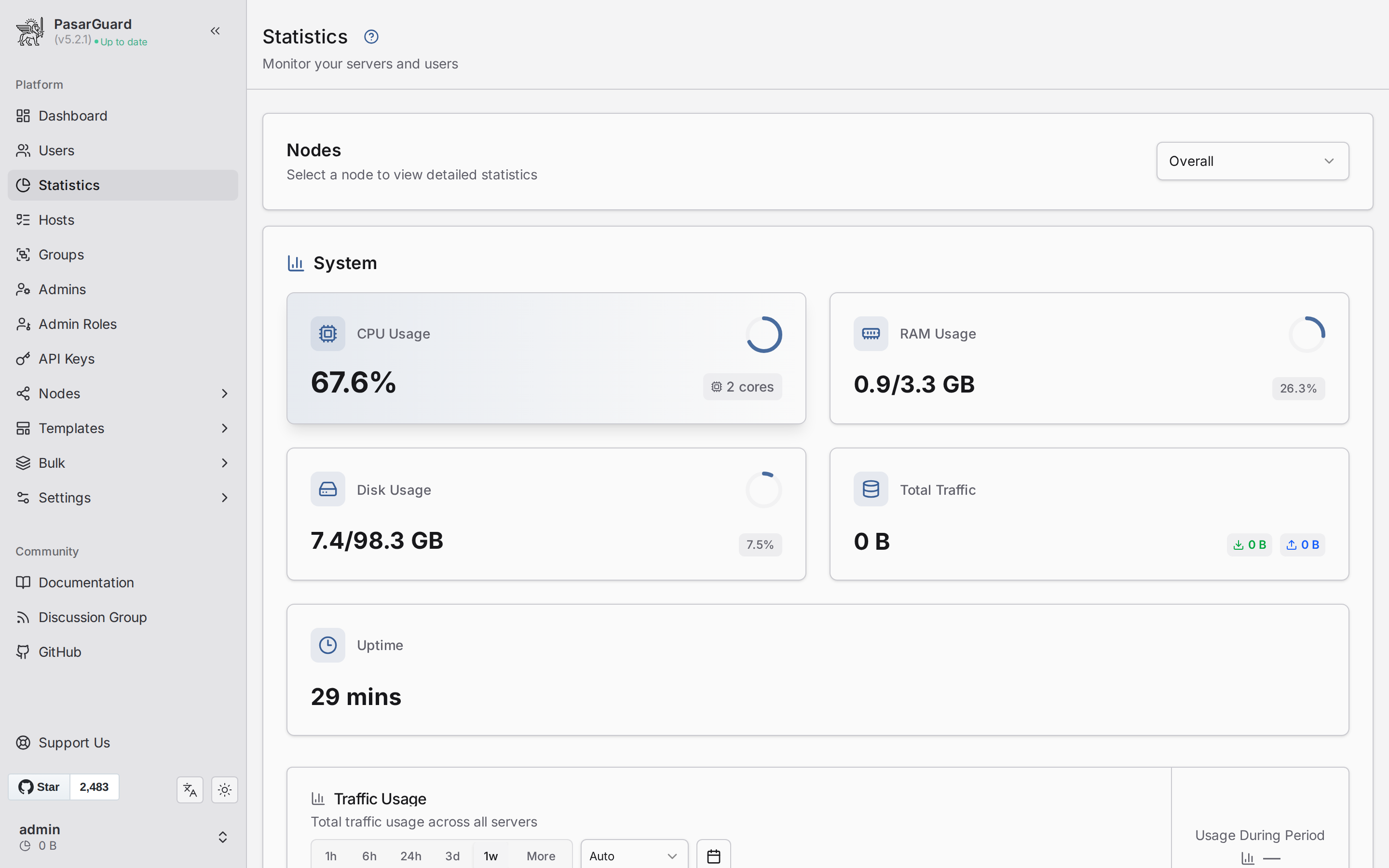Select the 1h time range
This screenshot has height=868, width=1389.
coord(330,856)
